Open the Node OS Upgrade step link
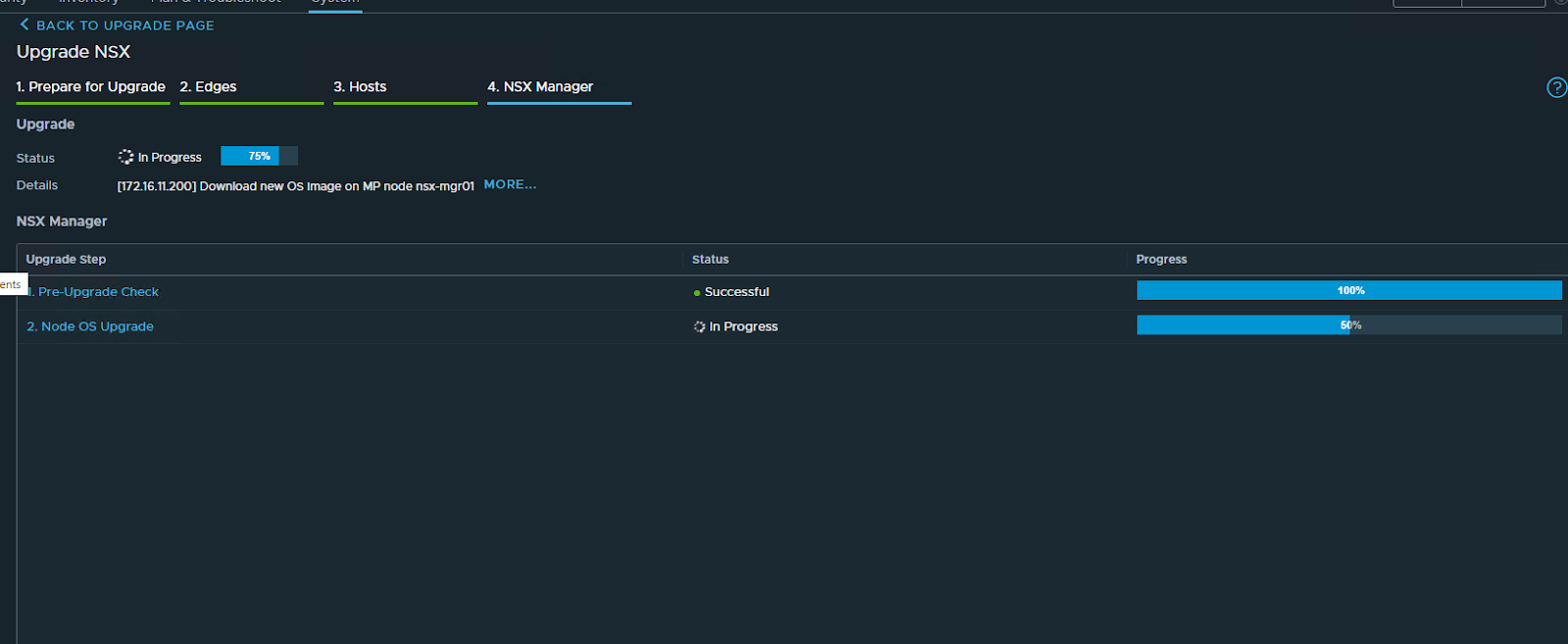The width and height of the screenshot is (1568, 644). click(x=90, y=326)
